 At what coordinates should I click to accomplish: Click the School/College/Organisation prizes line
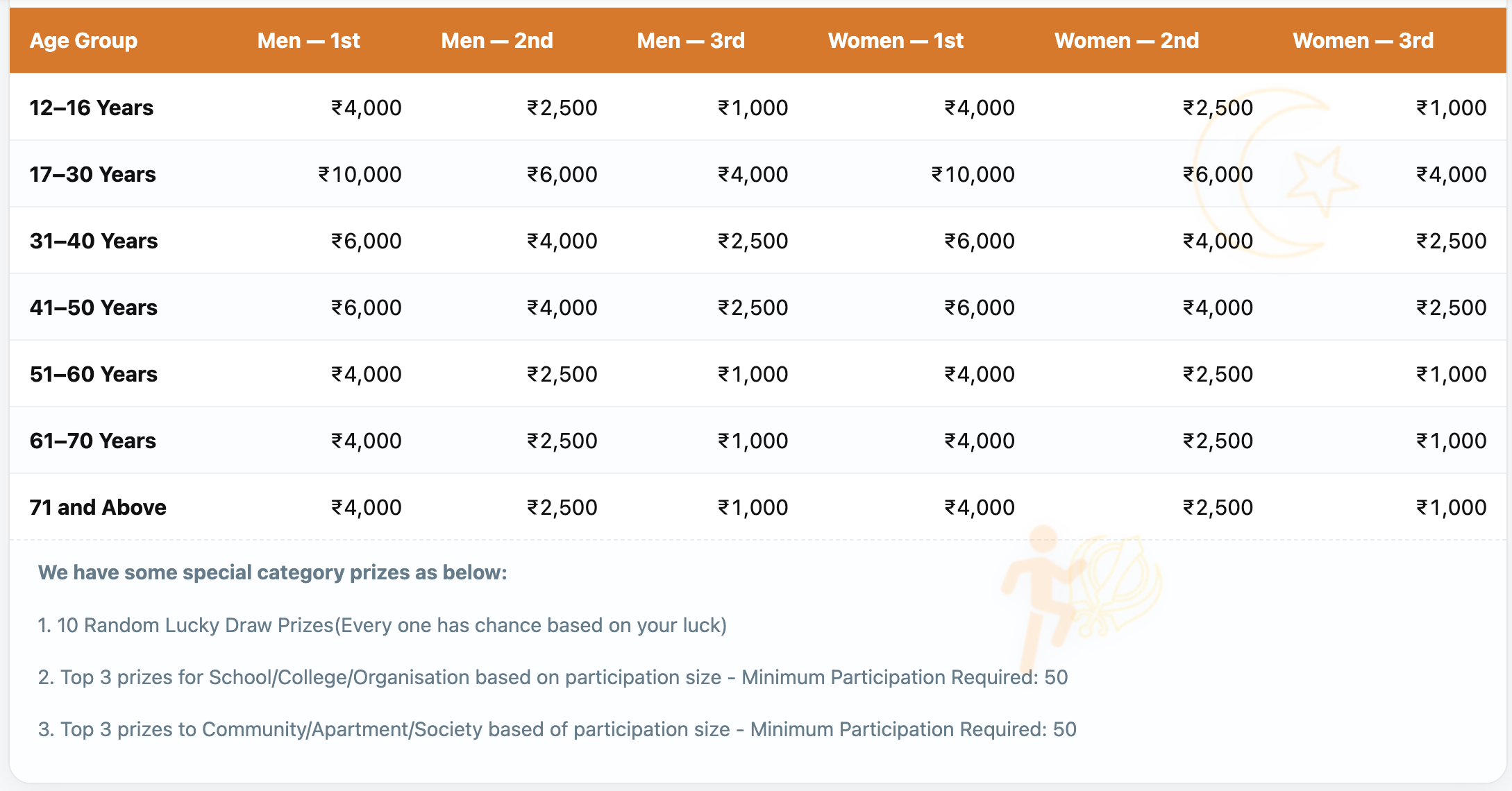pyautogui.click(x=553, y=677)
